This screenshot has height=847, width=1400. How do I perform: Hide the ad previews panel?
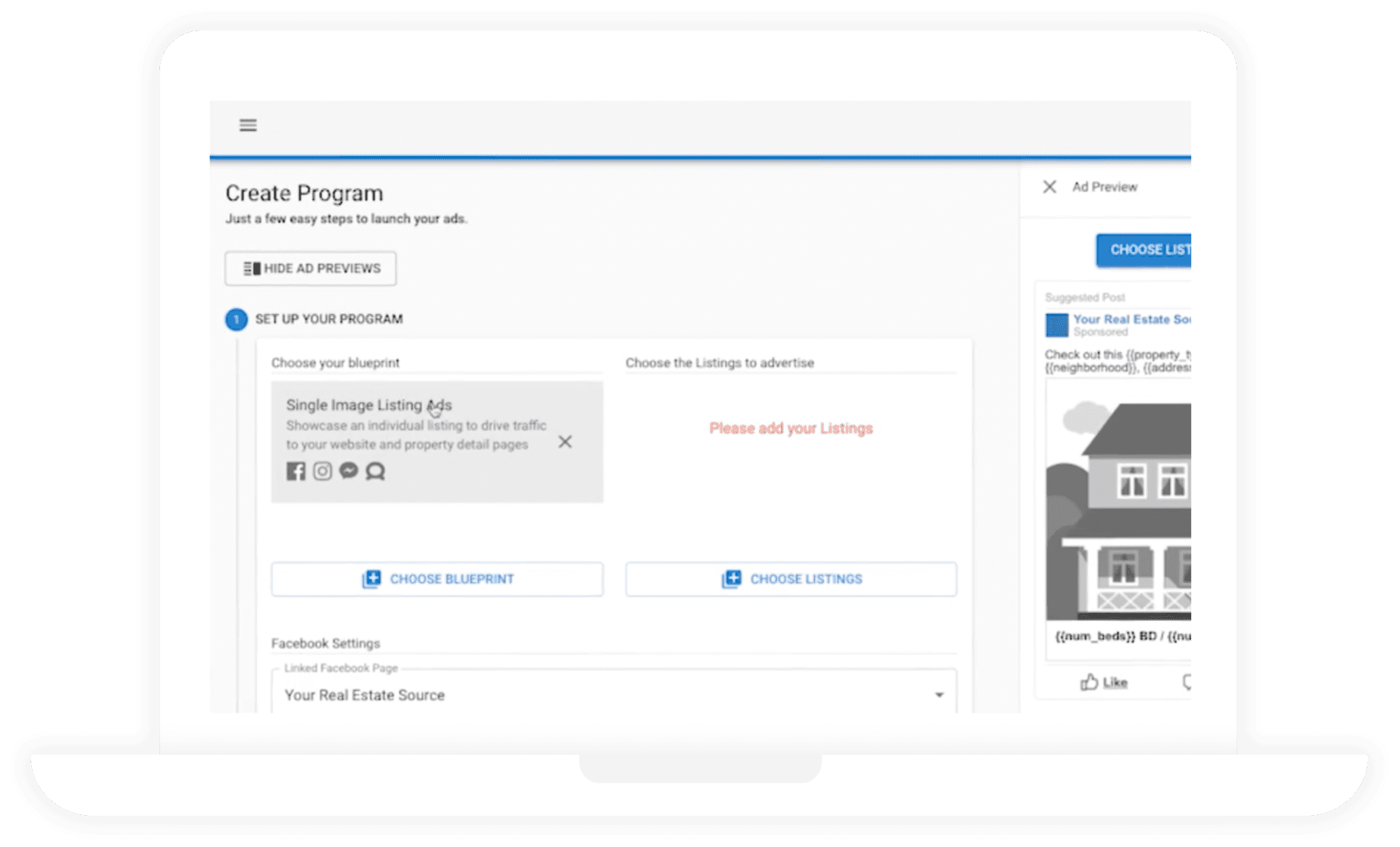click(x=311, y=269)
